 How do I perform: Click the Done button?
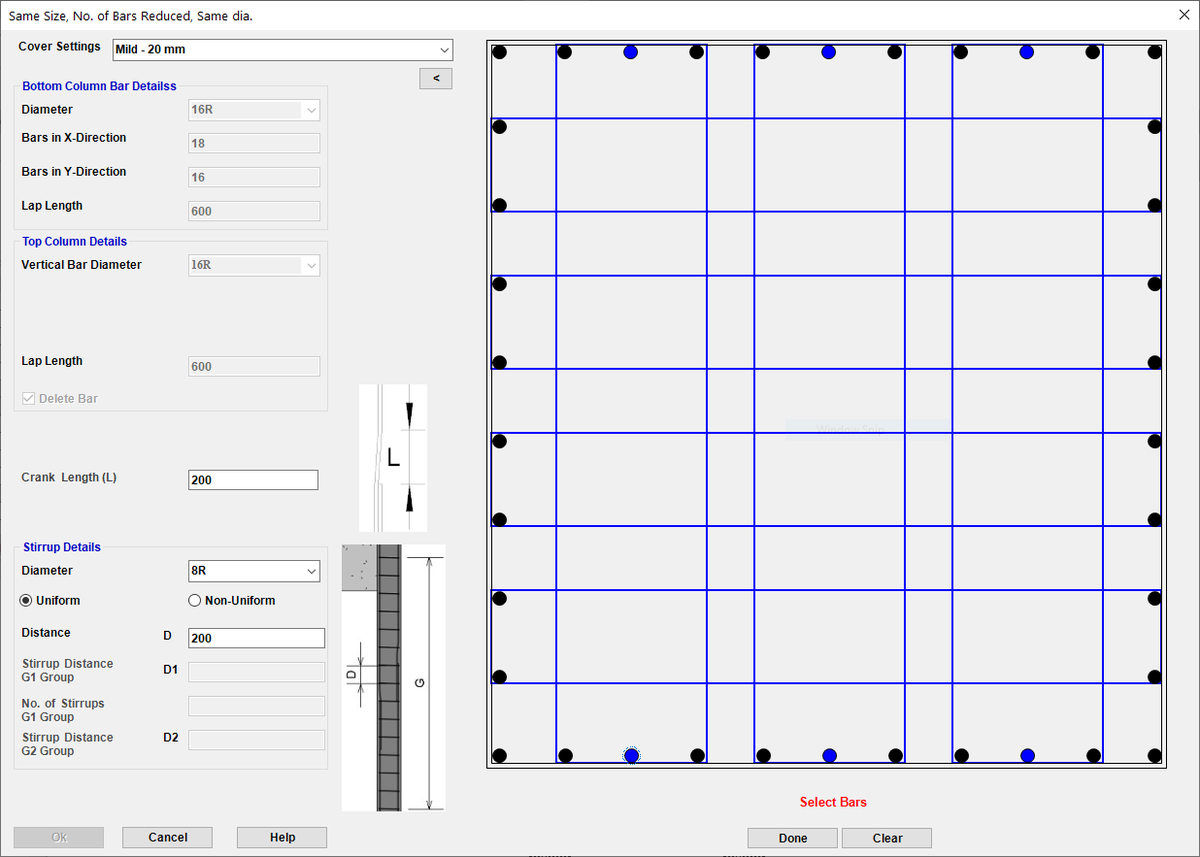click(793, 838)
